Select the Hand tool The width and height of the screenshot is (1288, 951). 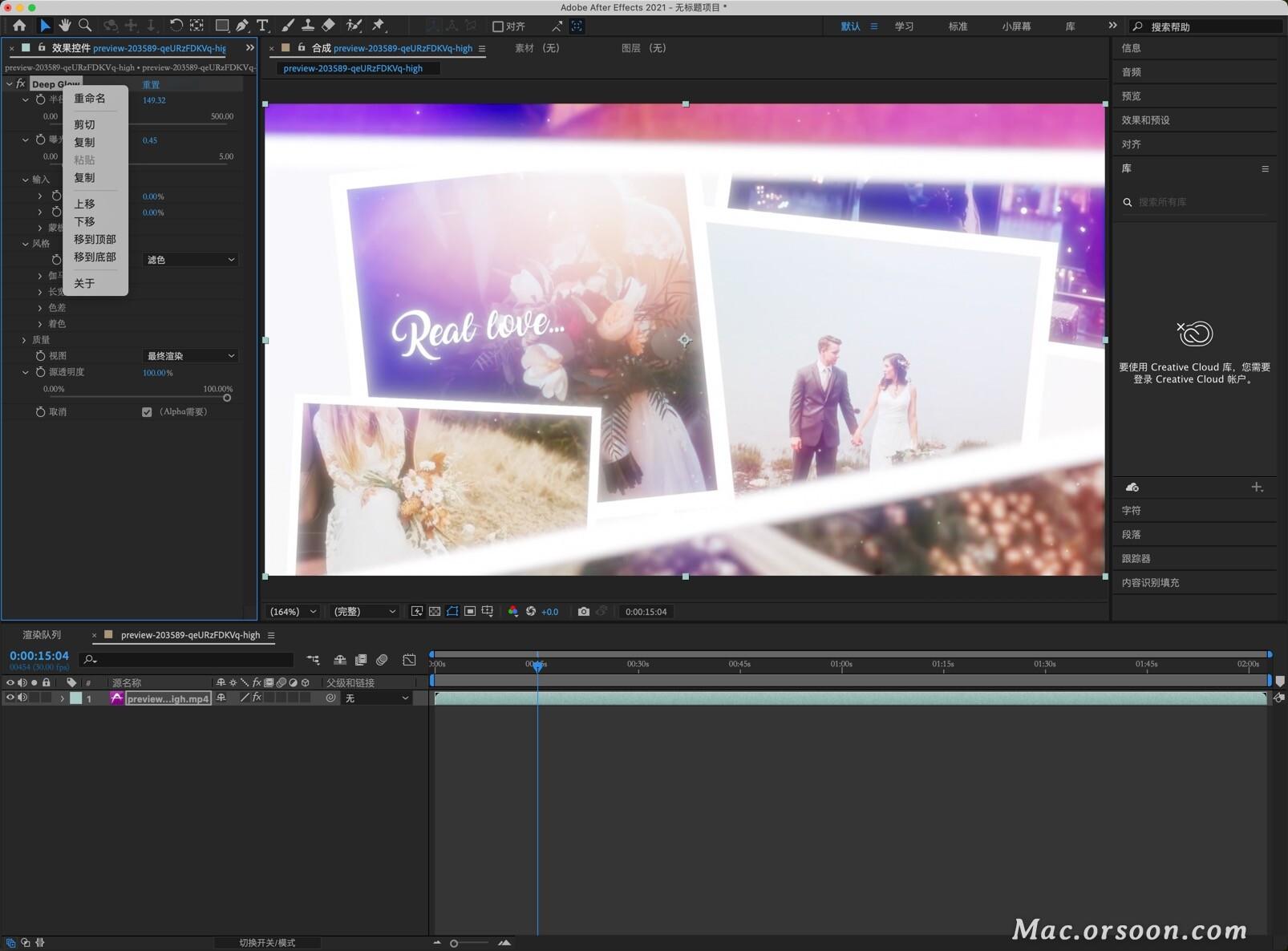pyautogui.click(x=65, y=26)
